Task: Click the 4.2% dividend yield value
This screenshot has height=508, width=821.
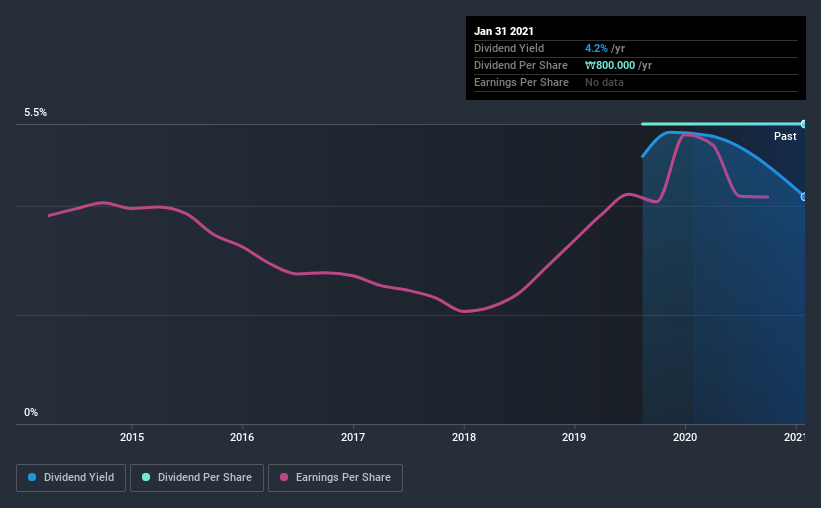Action: click(596, 48)
